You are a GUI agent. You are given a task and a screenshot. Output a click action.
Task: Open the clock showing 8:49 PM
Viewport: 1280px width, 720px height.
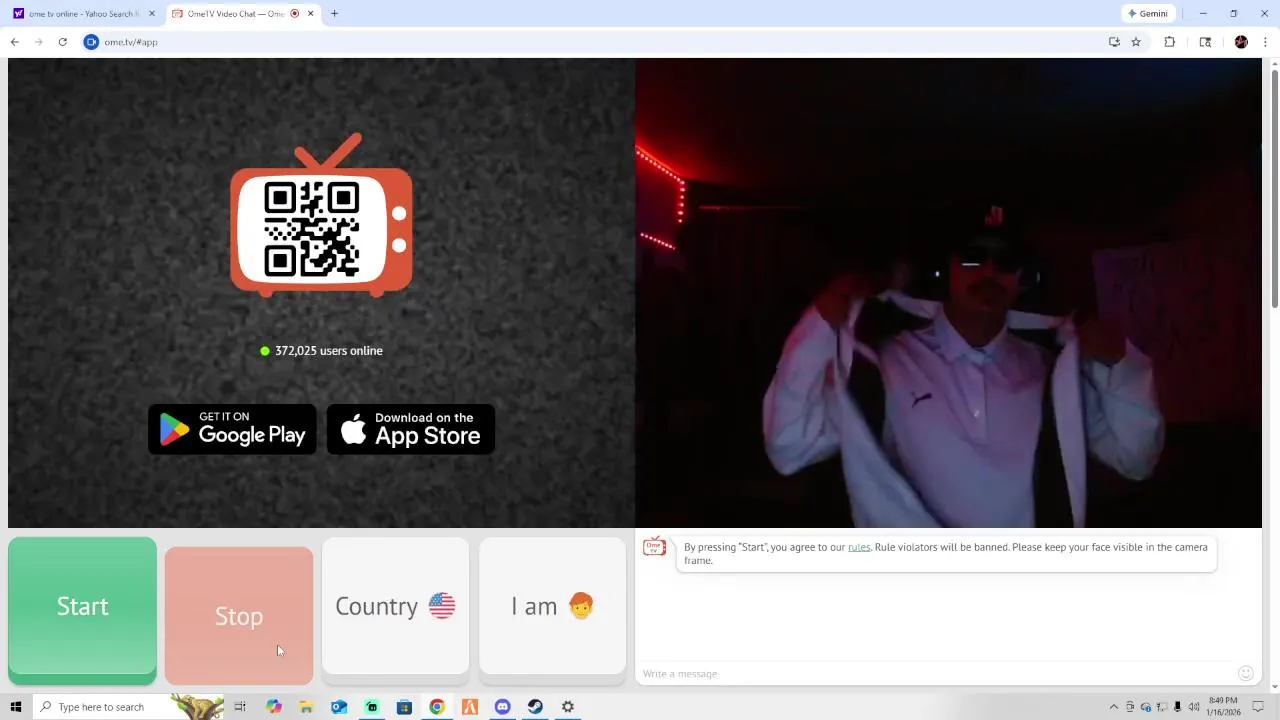(1223, 707)
